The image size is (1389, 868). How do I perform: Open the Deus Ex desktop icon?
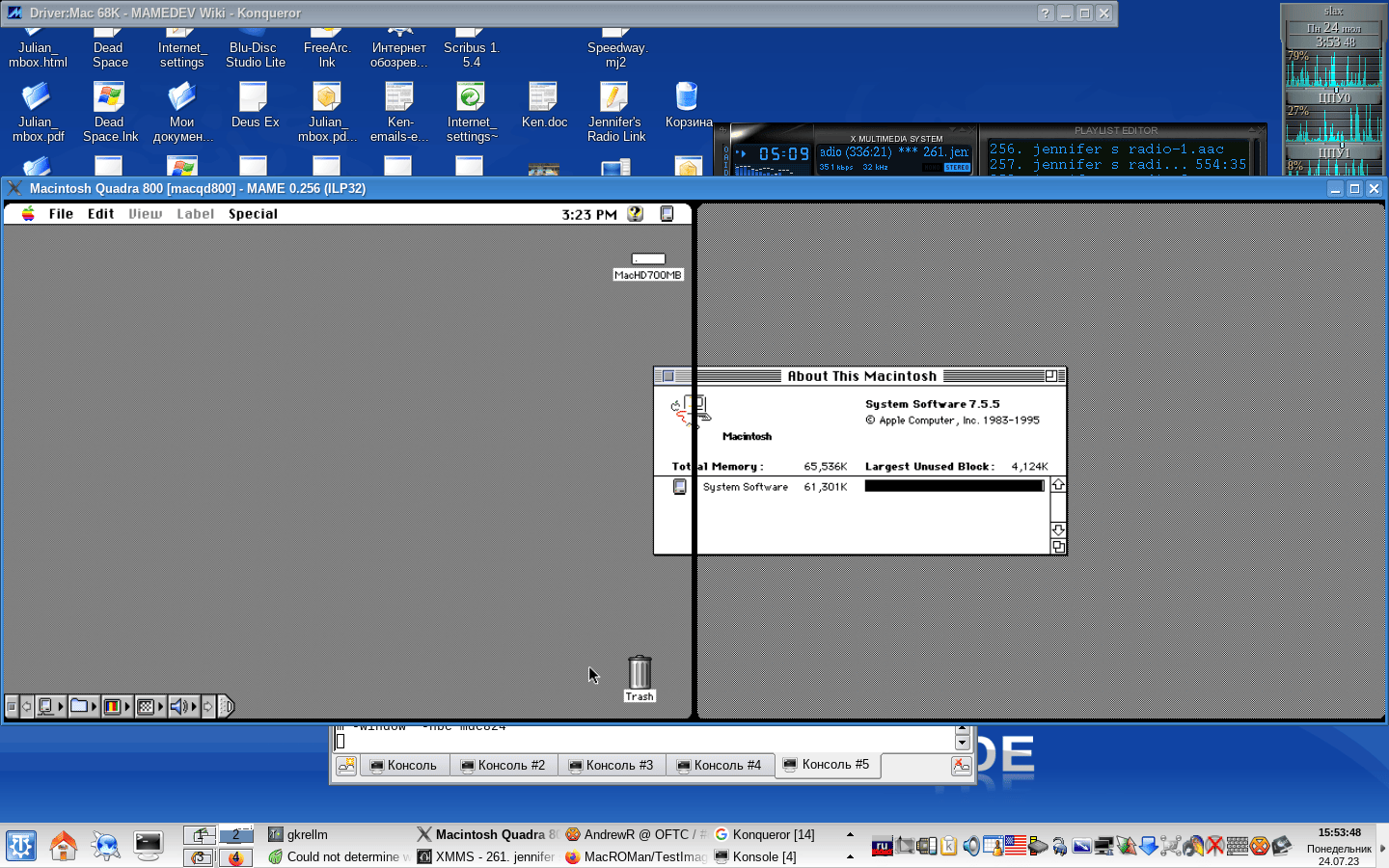point(255,104)
